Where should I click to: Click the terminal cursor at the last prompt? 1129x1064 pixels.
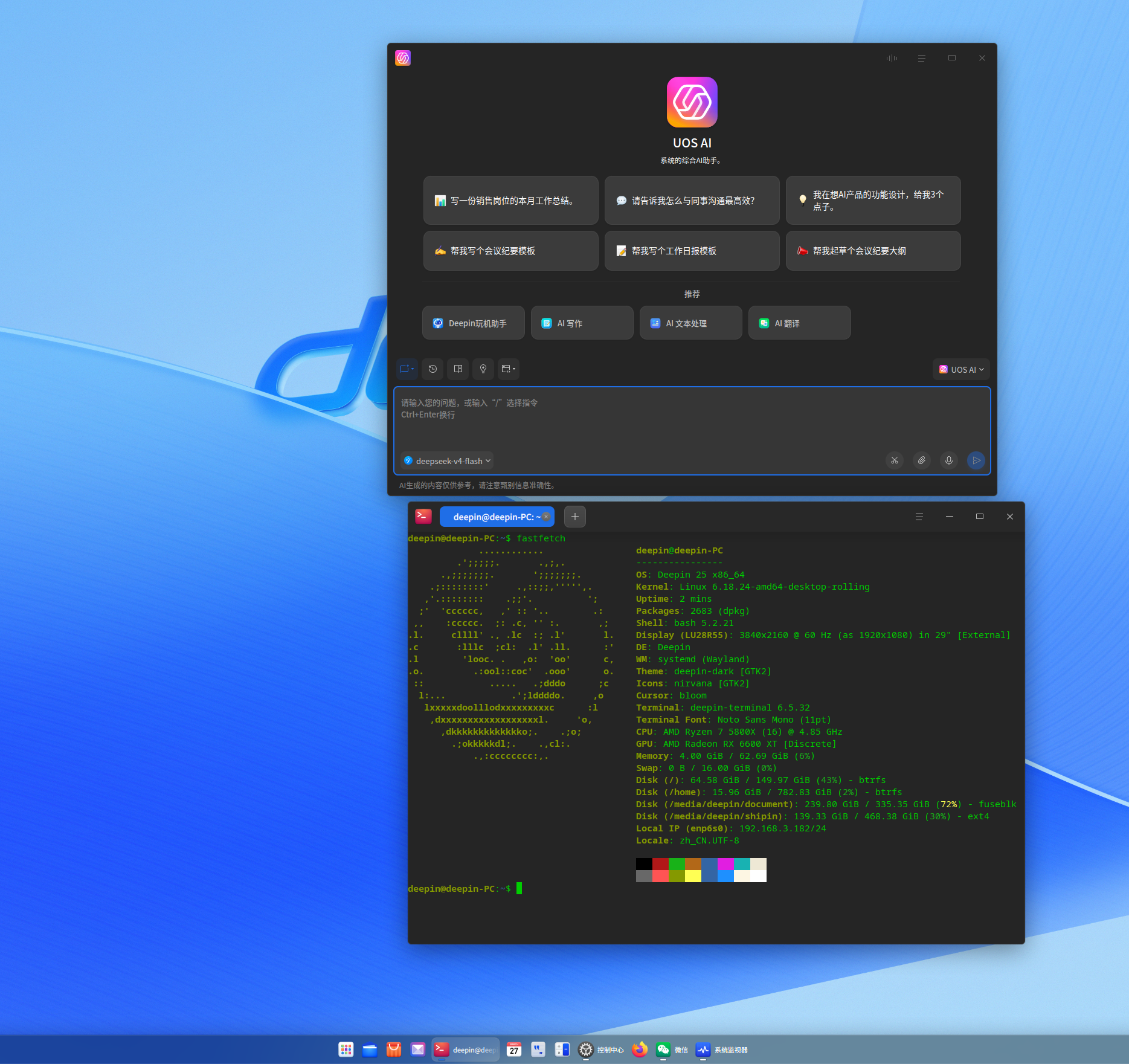[x=519, y=888]
